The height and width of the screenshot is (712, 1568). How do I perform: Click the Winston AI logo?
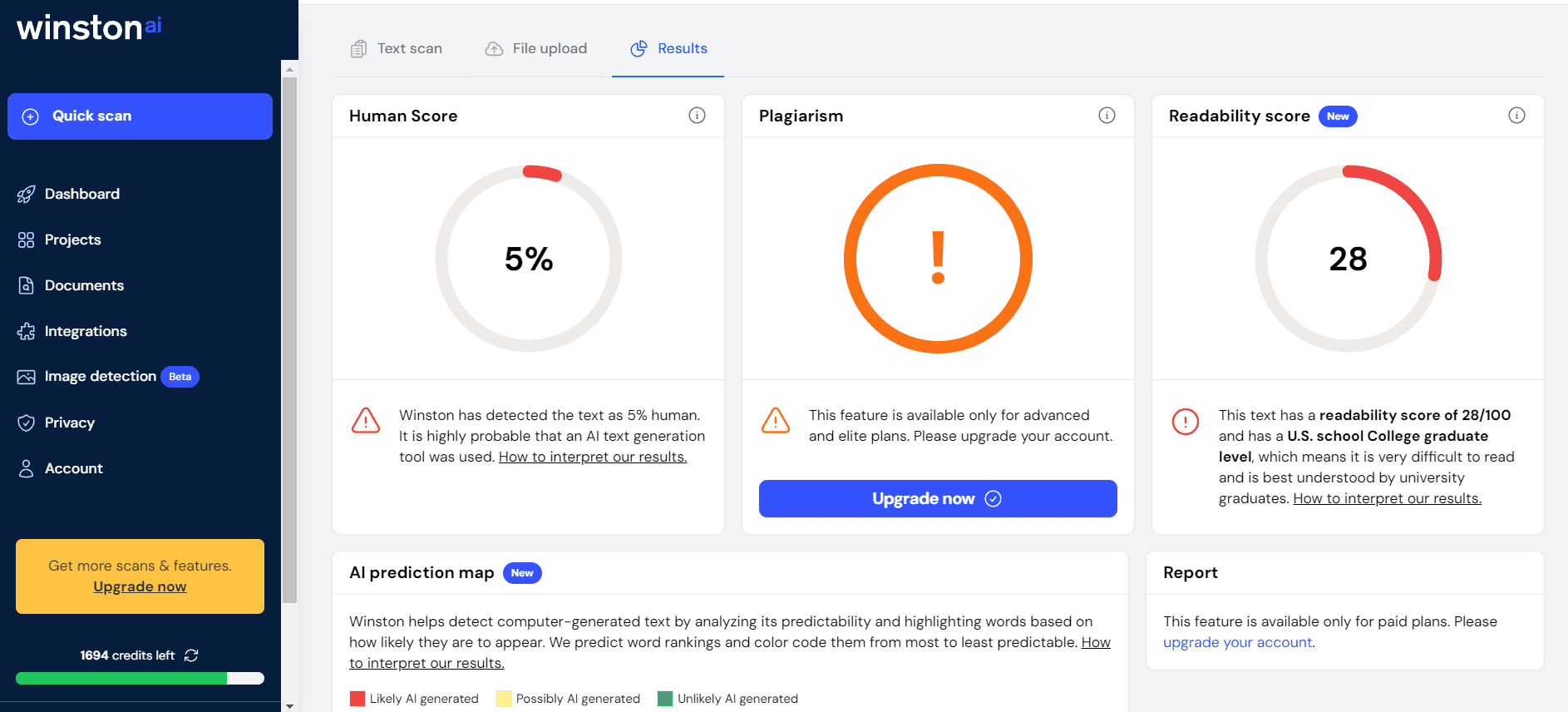tap(89, 27)
